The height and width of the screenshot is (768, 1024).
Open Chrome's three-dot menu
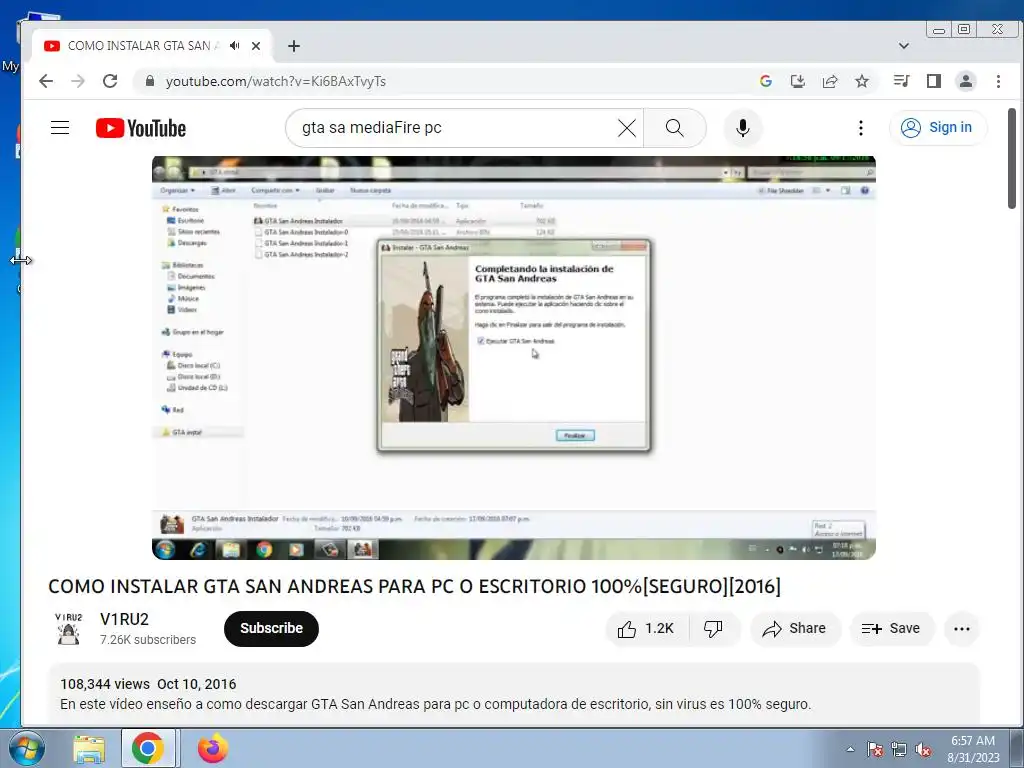pos(998,81)
